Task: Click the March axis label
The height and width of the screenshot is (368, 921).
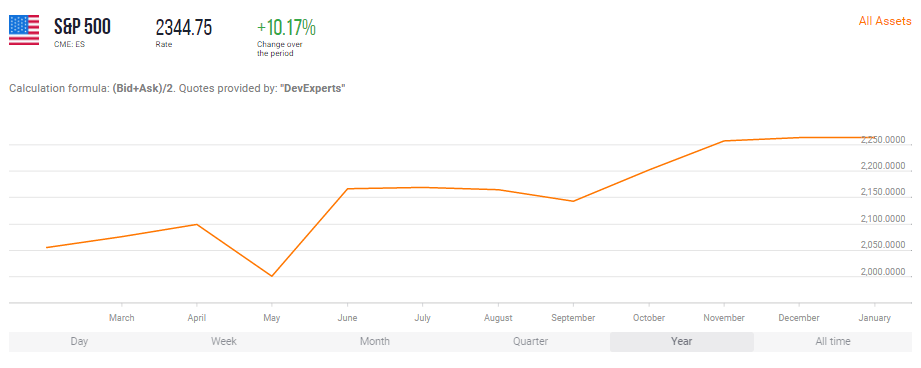Action: tap(122, 318)
